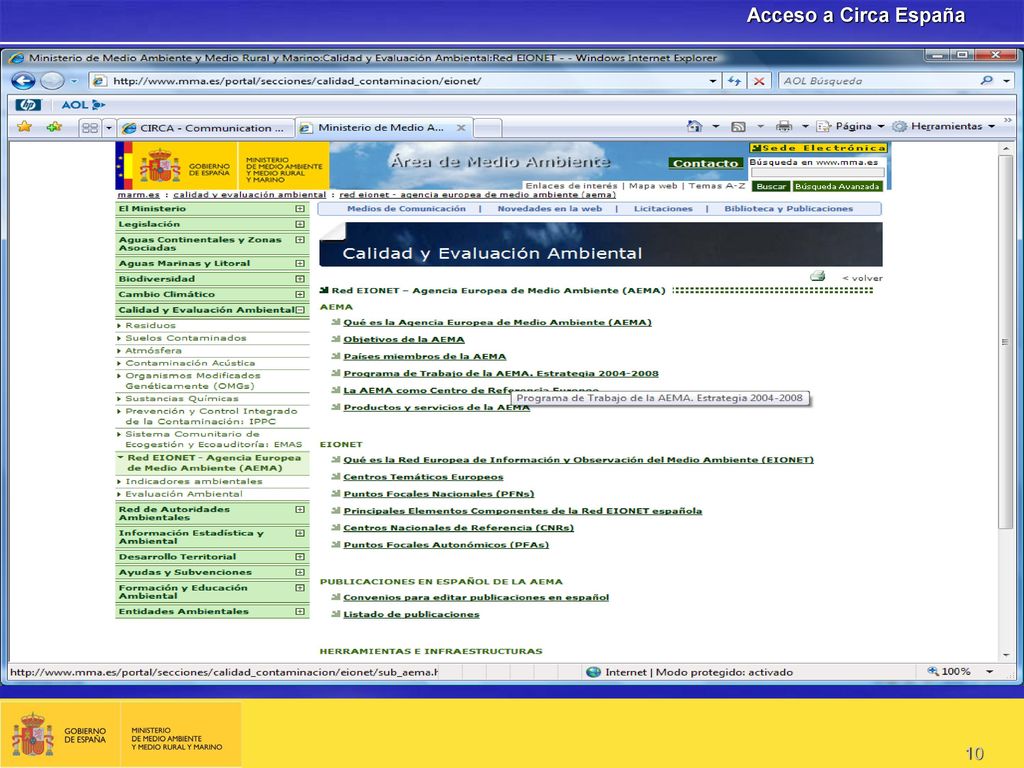1024x768 pixels.
Task: Click the RSS feeds icon
Action: (738, 127)
